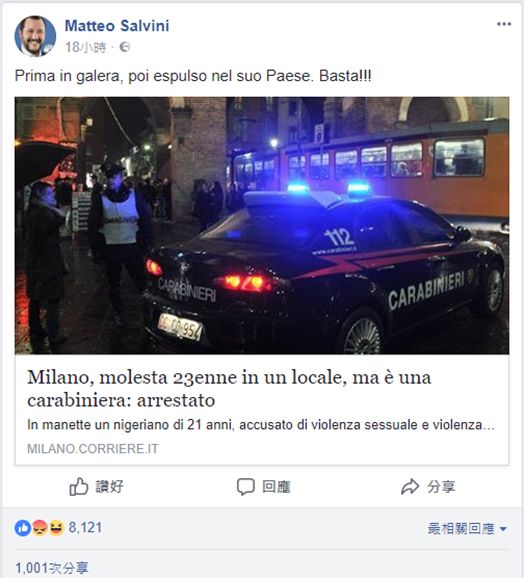Open the Matteo Salvini profile name link

tap(117, 26)
